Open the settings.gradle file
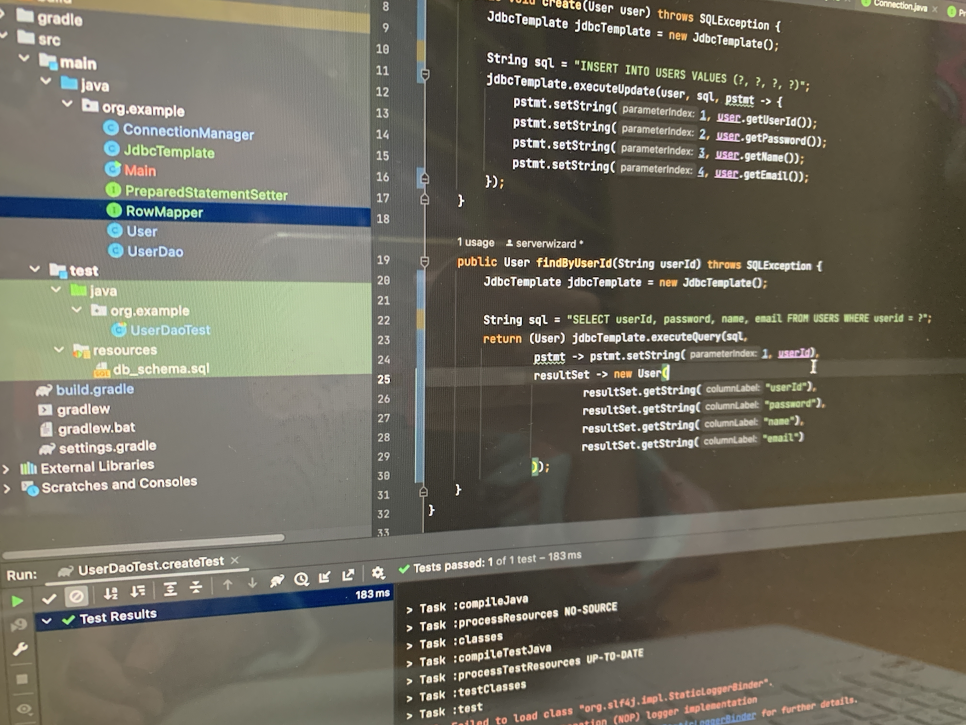Image resolution: width=966 pixels, height=725 pixels. coord(107,447)
